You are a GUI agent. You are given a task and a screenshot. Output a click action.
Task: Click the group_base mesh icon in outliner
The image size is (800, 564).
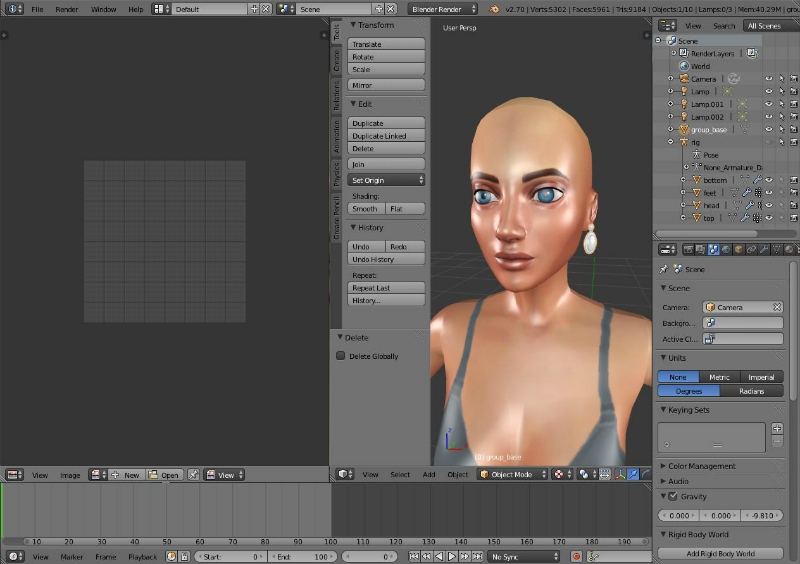tap(684, 129)
